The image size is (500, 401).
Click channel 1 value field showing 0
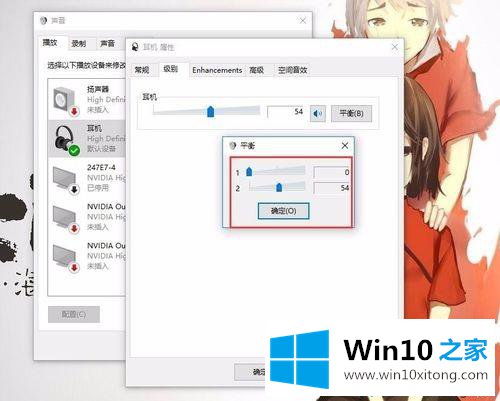pyautogui.click(x=332, y=172)
